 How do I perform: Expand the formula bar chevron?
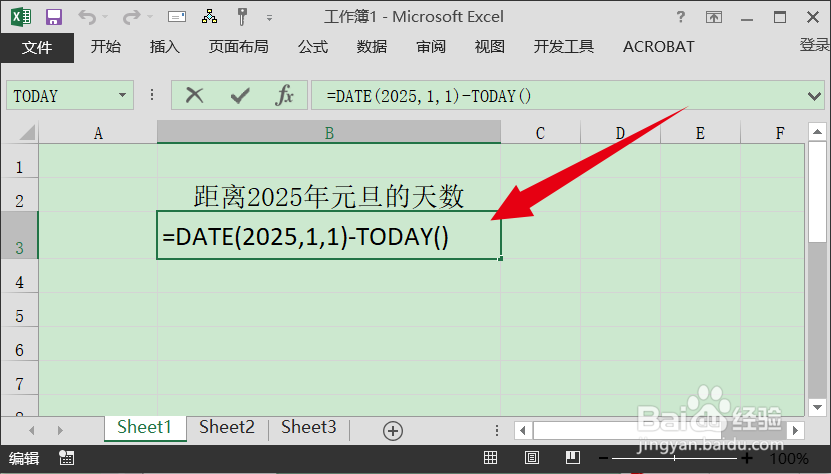pos(814,96)
